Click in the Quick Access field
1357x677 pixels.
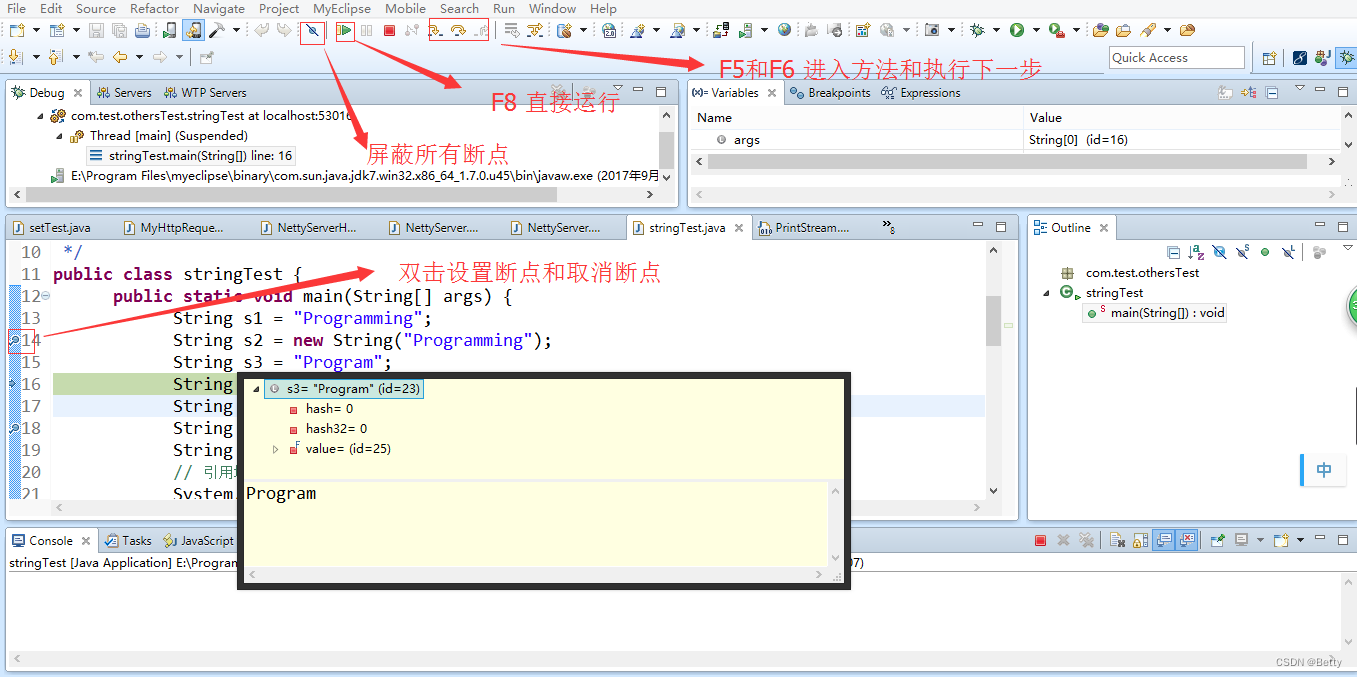[x=1177, y=58]
